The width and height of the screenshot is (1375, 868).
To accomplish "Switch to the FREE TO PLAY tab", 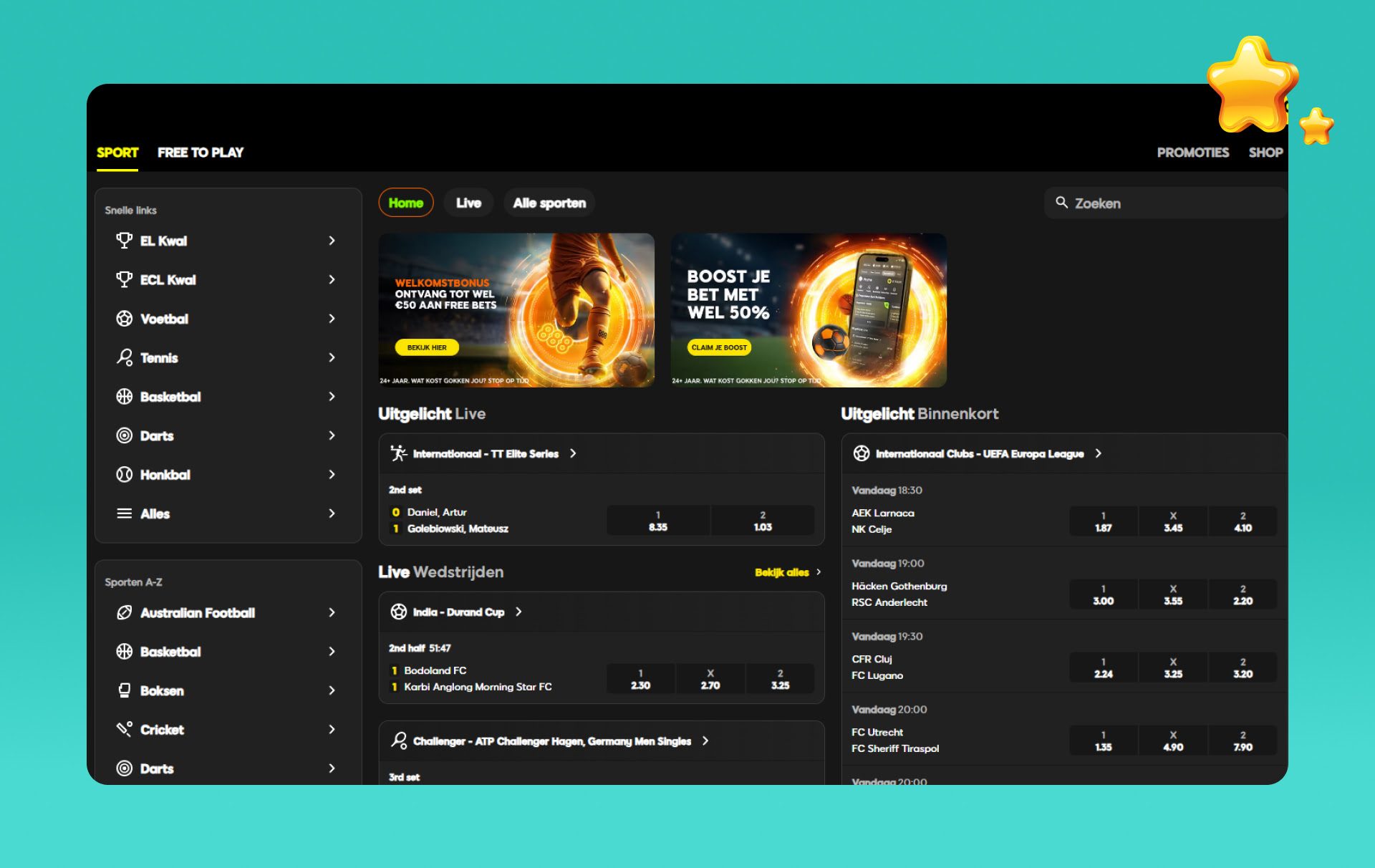I will coord(201,153).
